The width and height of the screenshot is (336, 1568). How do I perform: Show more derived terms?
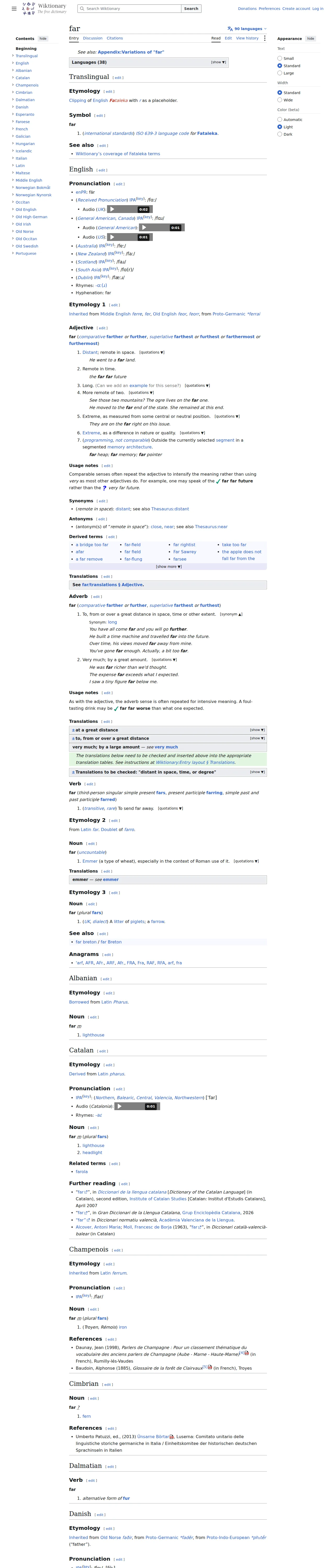(168, 567)
